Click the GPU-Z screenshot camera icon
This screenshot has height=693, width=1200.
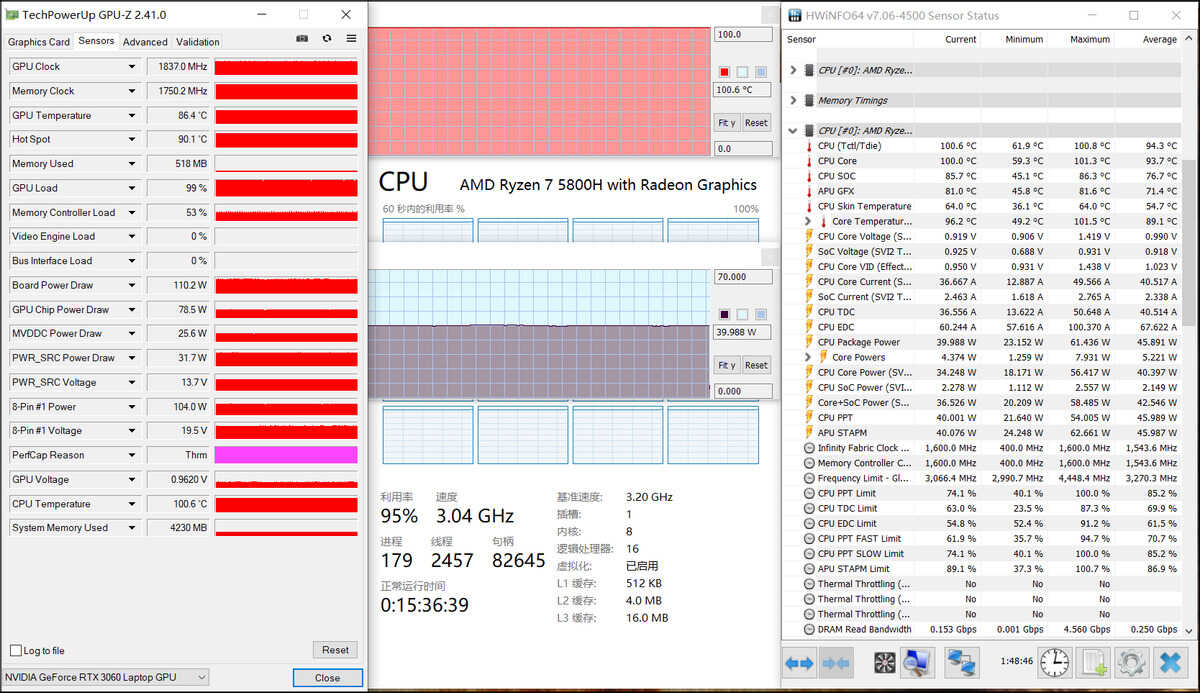point(302,38)
